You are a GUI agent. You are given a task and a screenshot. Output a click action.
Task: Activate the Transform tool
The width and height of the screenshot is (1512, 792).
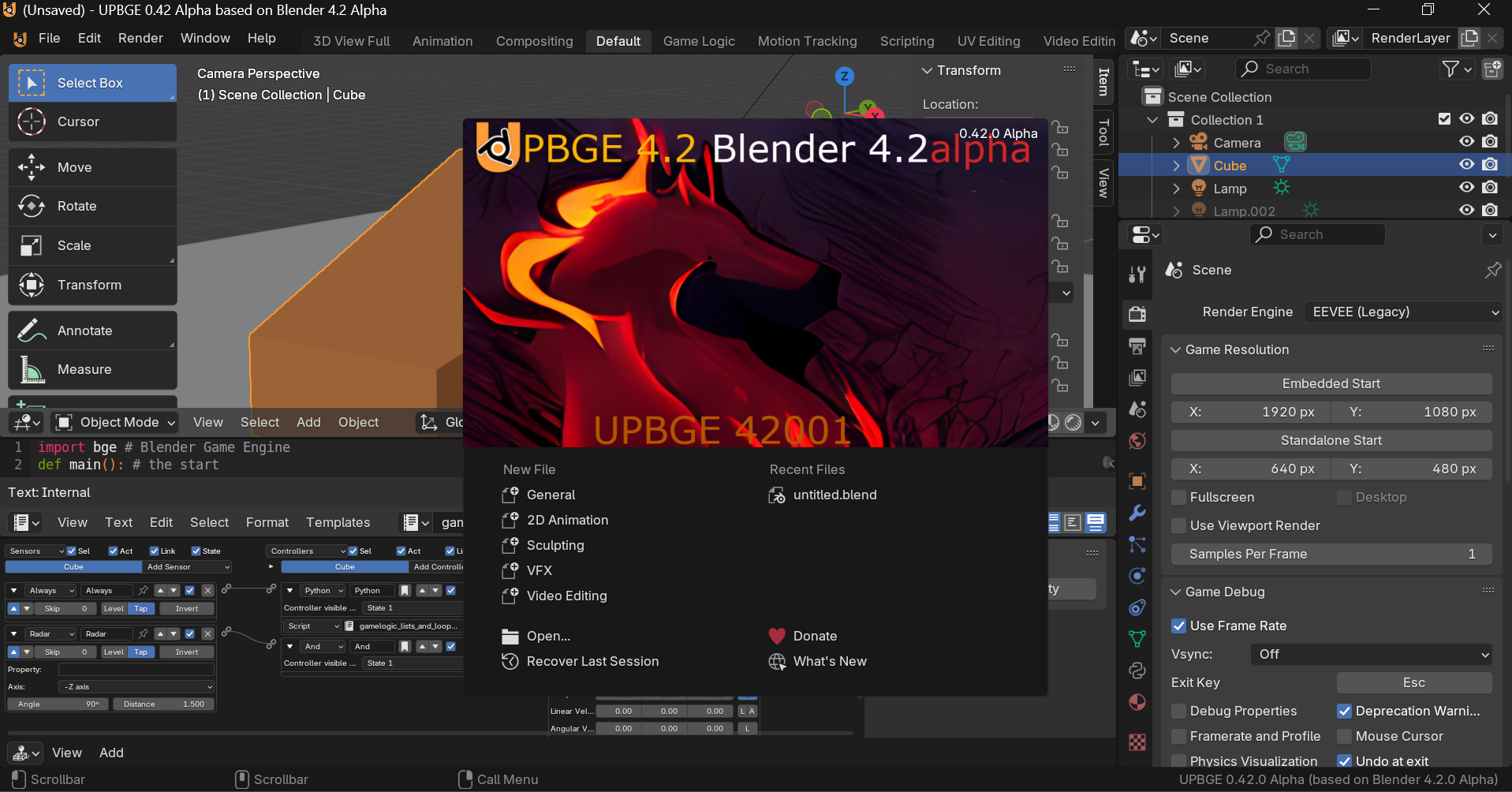point(92,285)
